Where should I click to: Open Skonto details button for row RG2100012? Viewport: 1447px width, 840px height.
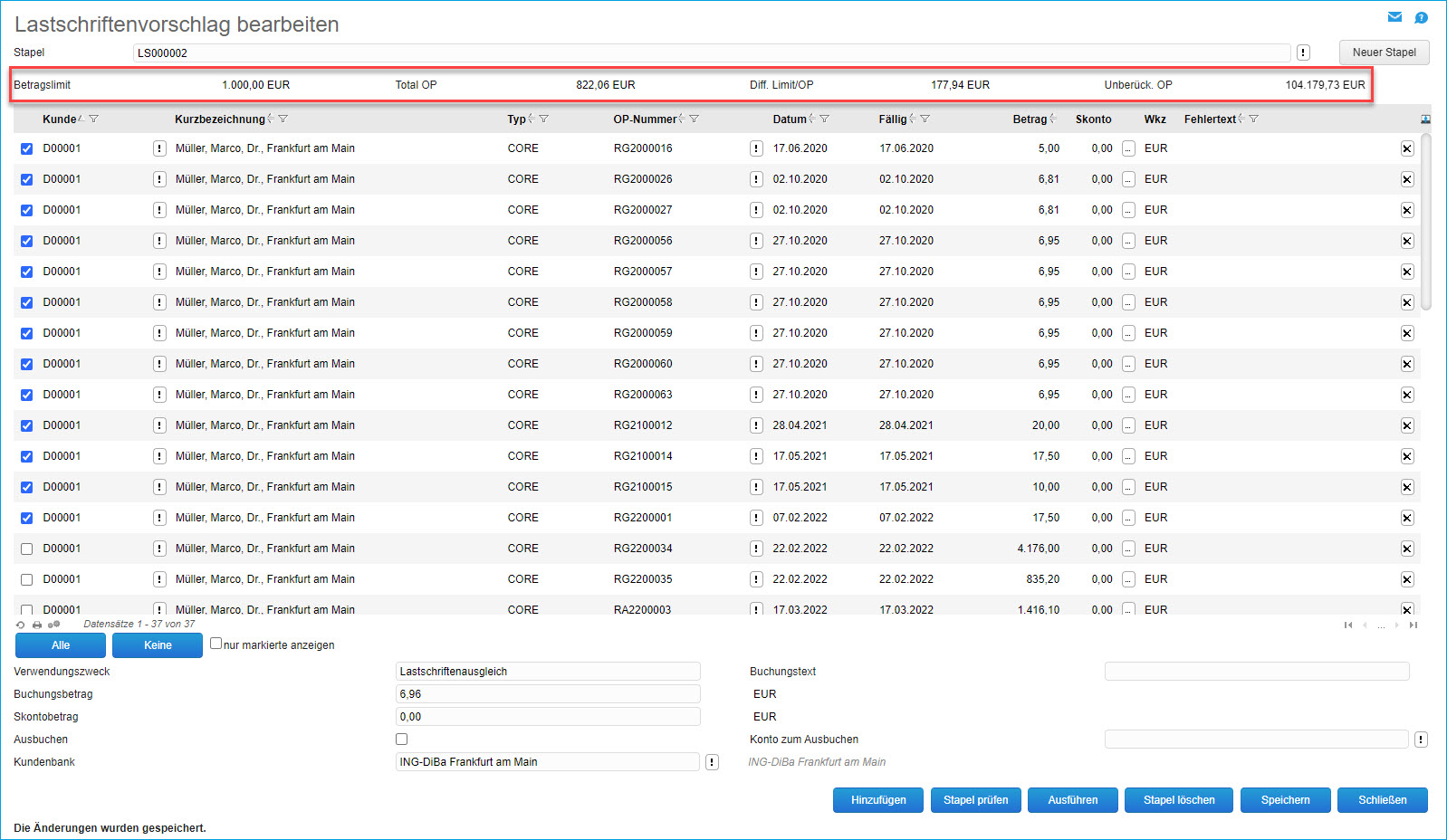(x=1128, y=425)
